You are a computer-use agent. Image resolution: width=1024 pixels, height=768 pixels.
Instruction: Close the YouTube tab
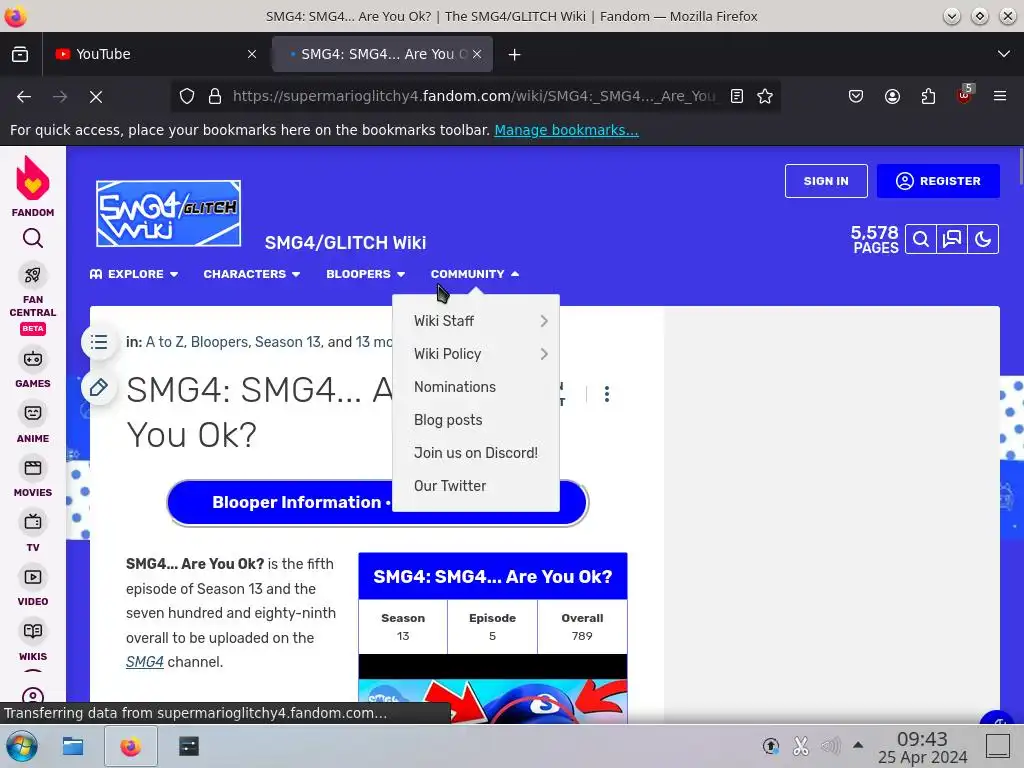tap(252, 54)
